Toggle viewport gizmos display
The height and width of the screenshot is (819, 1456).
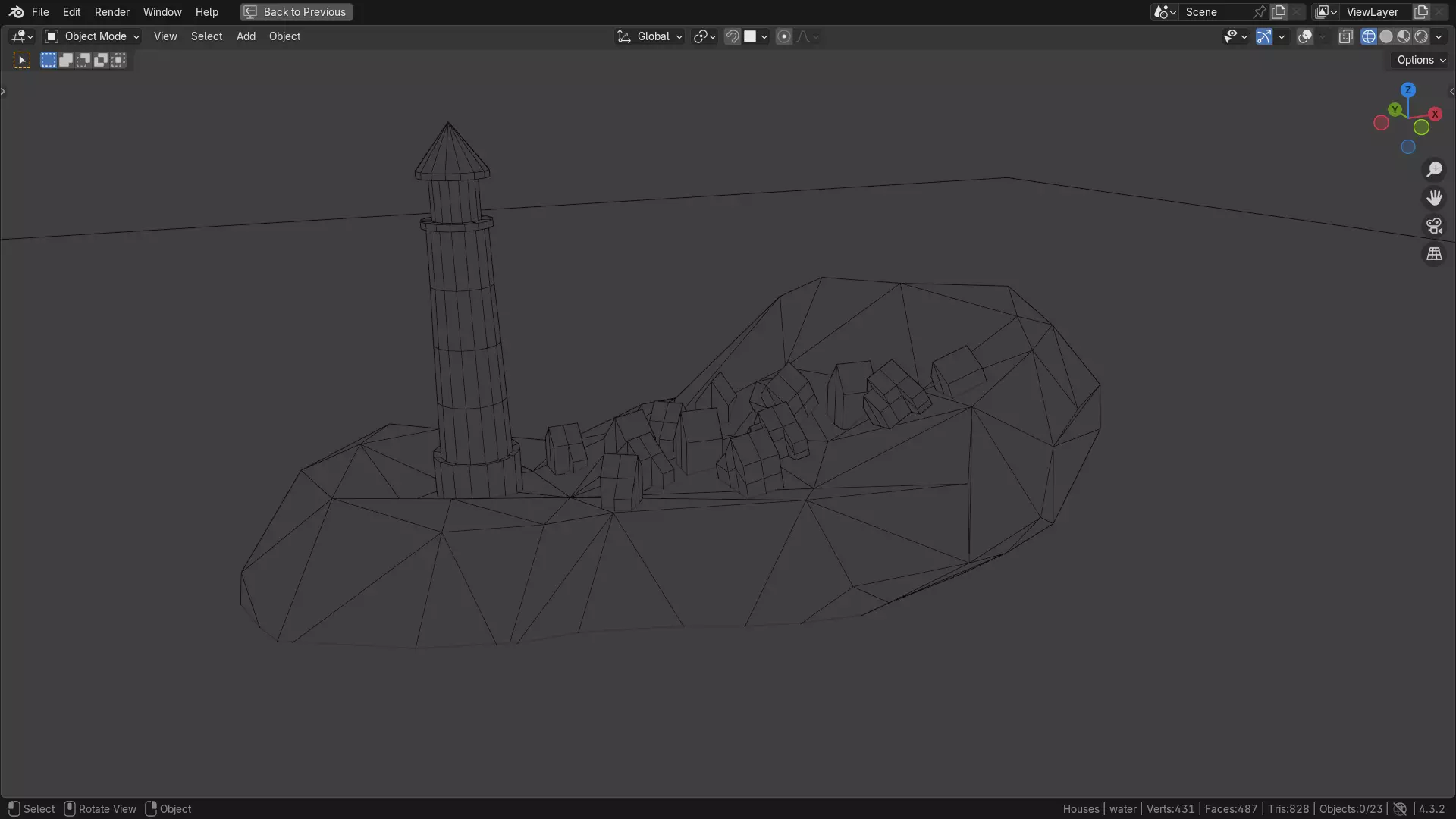pyautogui.click(x=1264, y=36)
